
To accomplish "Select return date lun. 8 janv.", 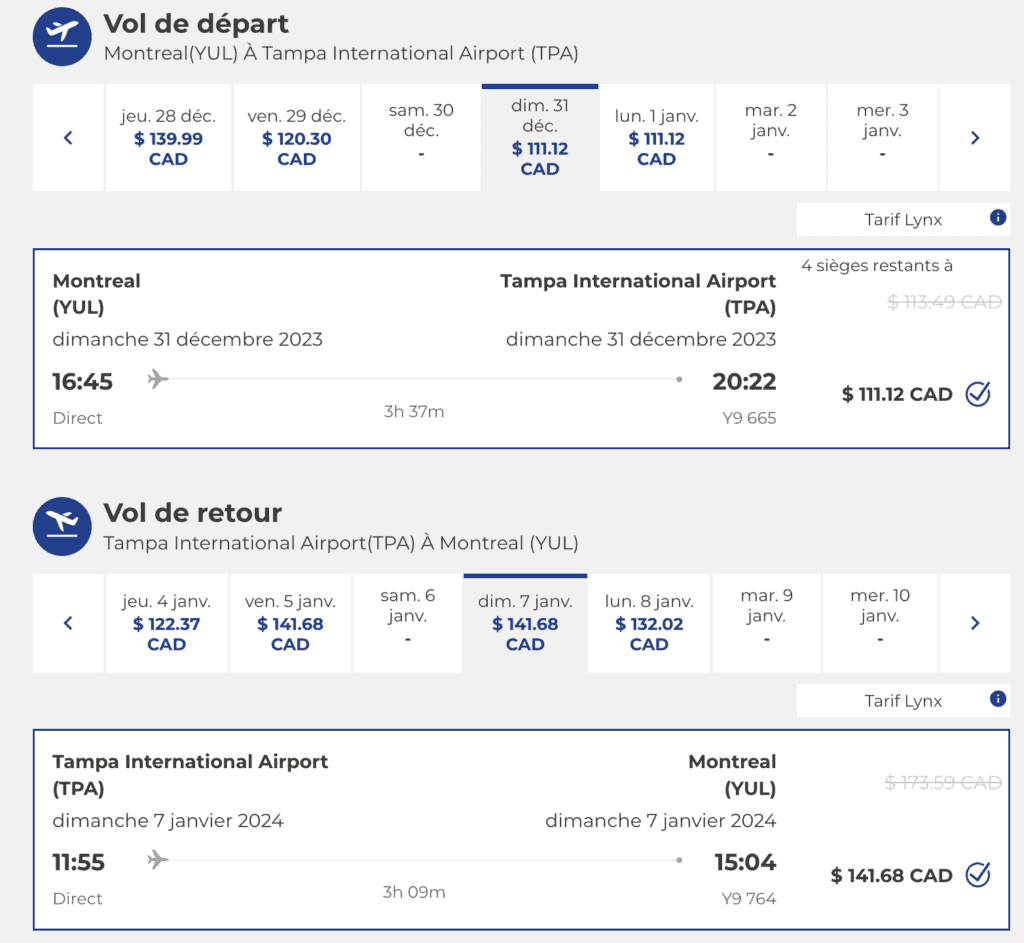I will tap(648, 623).
